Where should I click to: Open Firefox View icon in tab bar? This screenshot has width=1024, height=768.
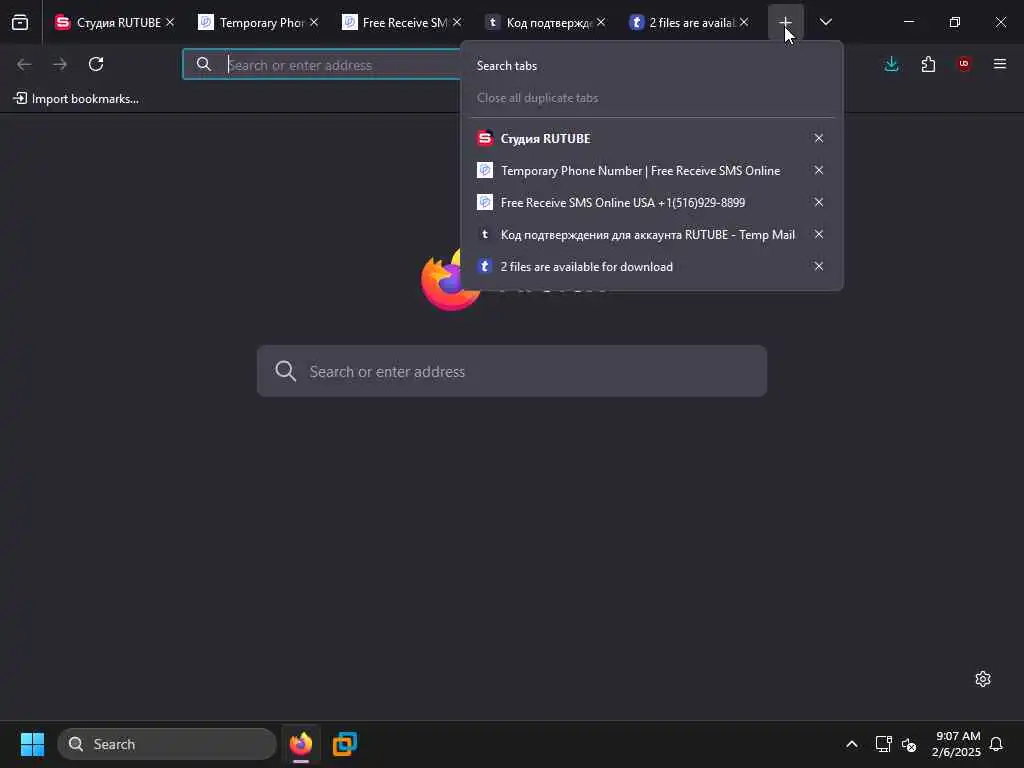point(20,22)
